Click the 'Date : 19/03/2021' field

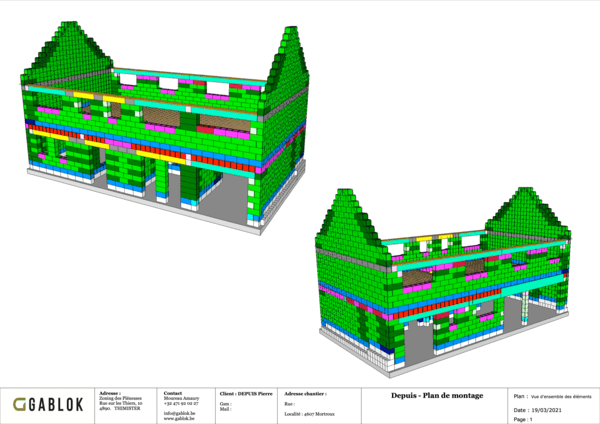tap(539, 410)
